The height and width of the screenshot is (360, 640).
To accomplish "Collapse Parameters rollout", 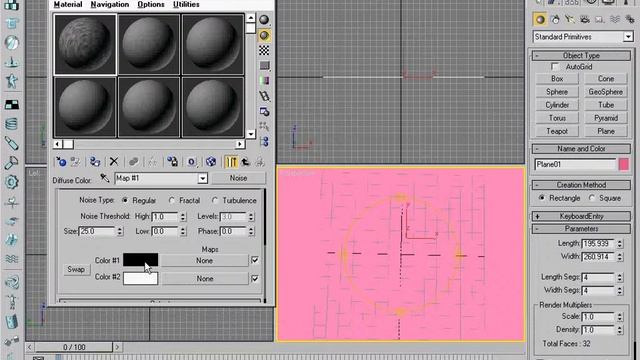I will point(581,229).
